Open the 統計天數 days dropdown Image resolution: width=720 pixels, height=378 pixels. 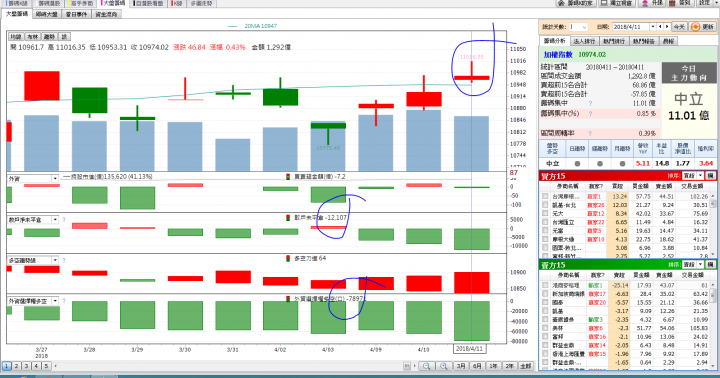(x=584, y=27)
